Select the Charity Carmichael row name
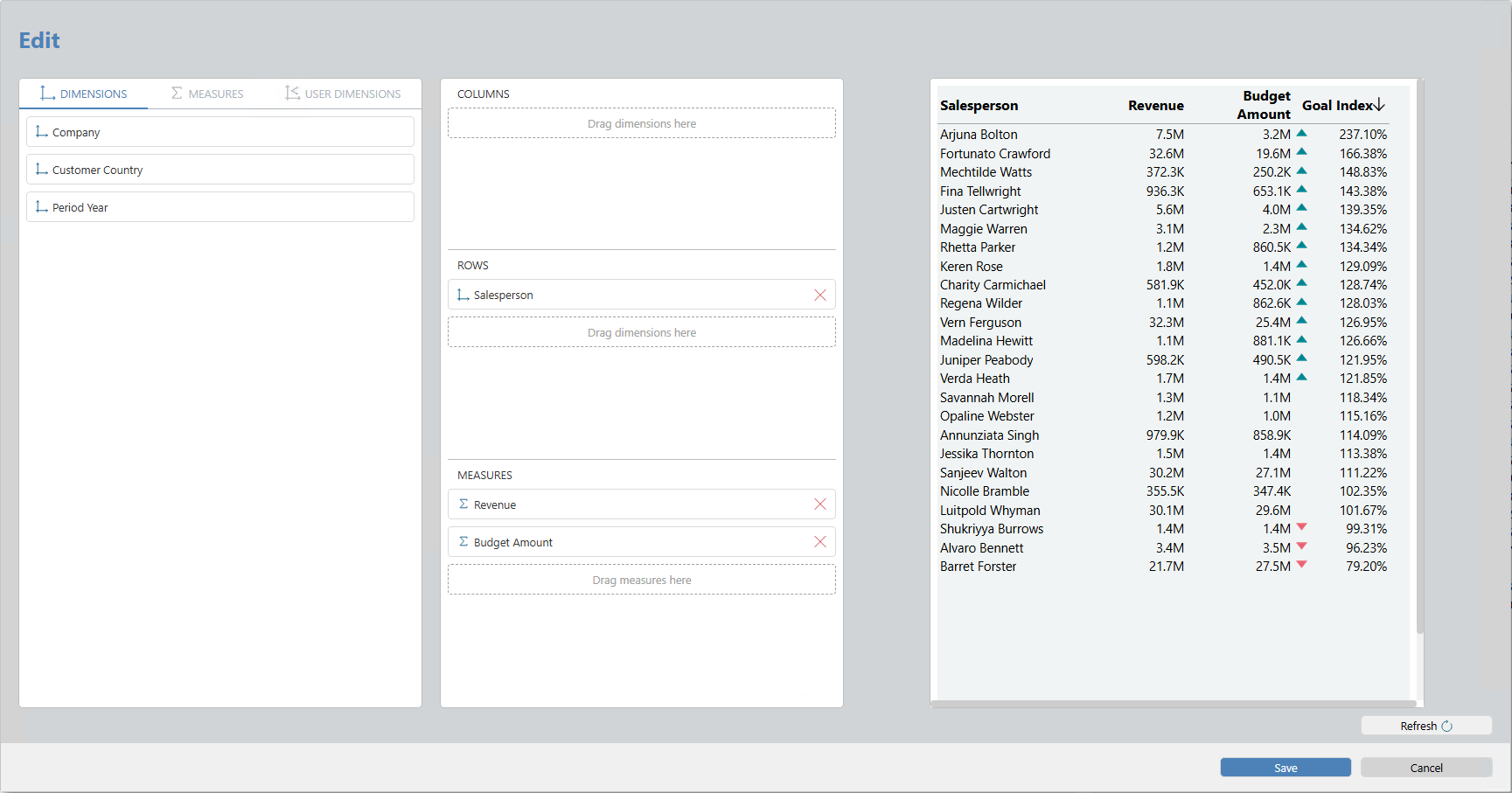1512x793 pixels. point(993,285)
